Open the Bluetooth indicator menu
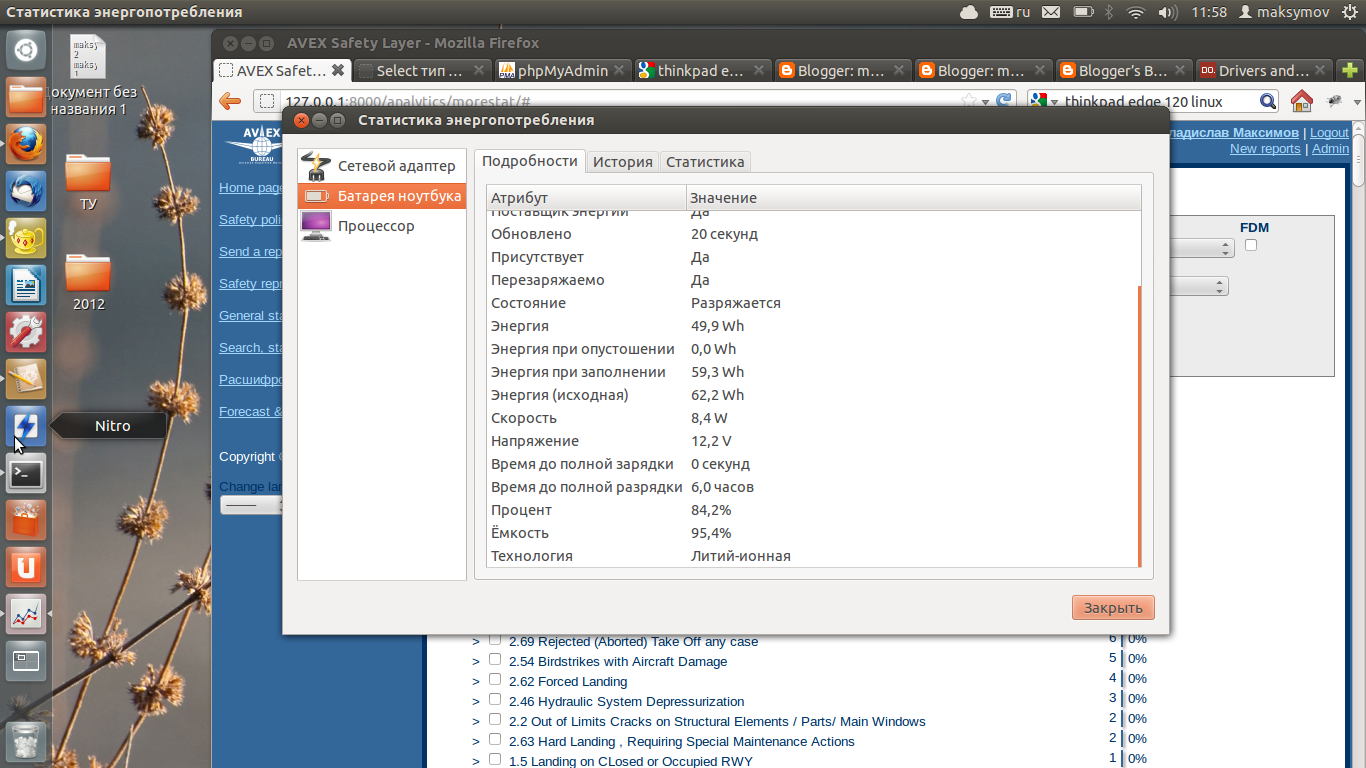The width and height of the screenshot is (1366, 768). tap(1107, 12)
